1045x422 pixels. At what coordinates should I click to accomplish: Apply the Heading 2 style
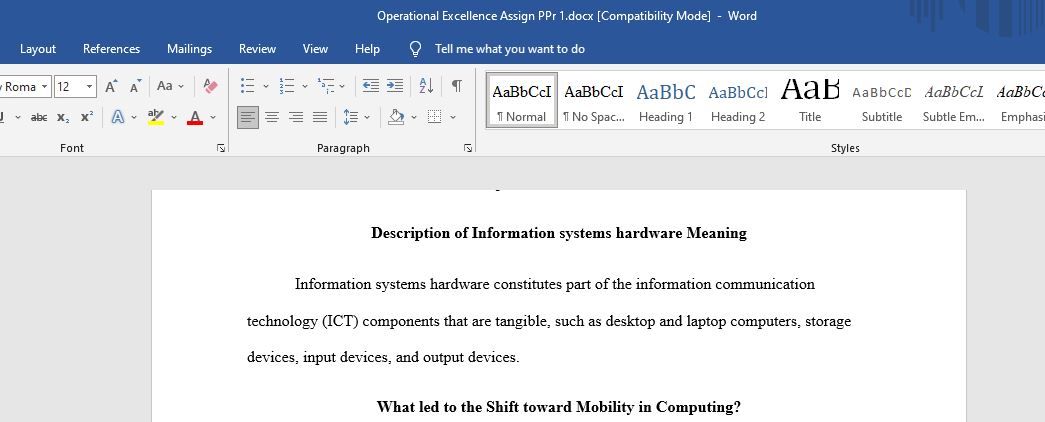[x=738, y=101]
